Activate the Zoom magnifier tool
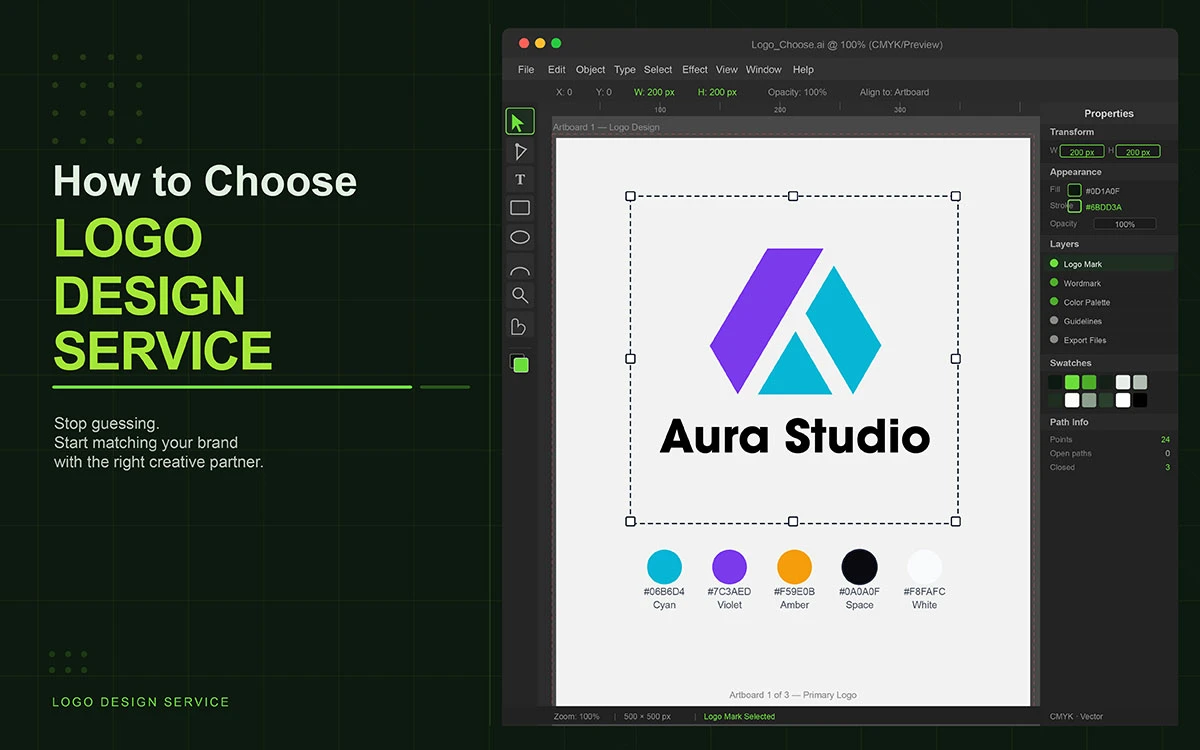This screenshot has height=750, width=1200. 520,296
